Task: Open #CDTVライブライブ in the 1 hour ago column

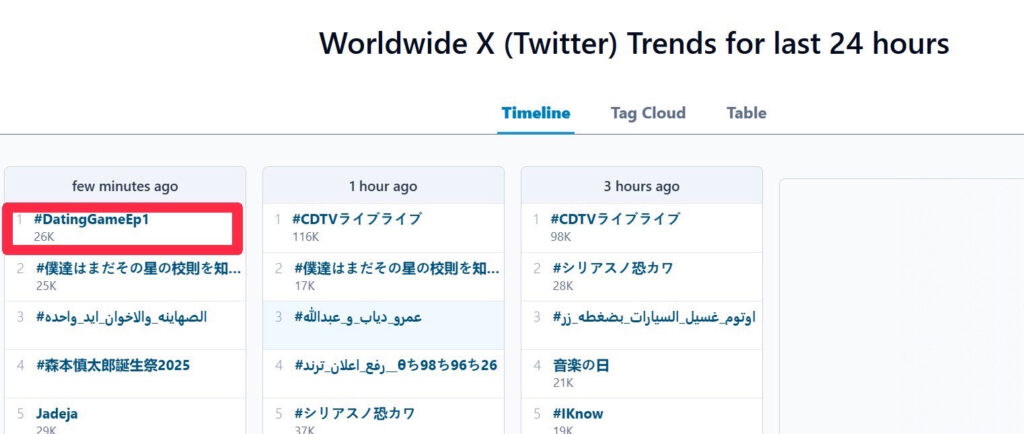Action: click(x=356, y=219)
